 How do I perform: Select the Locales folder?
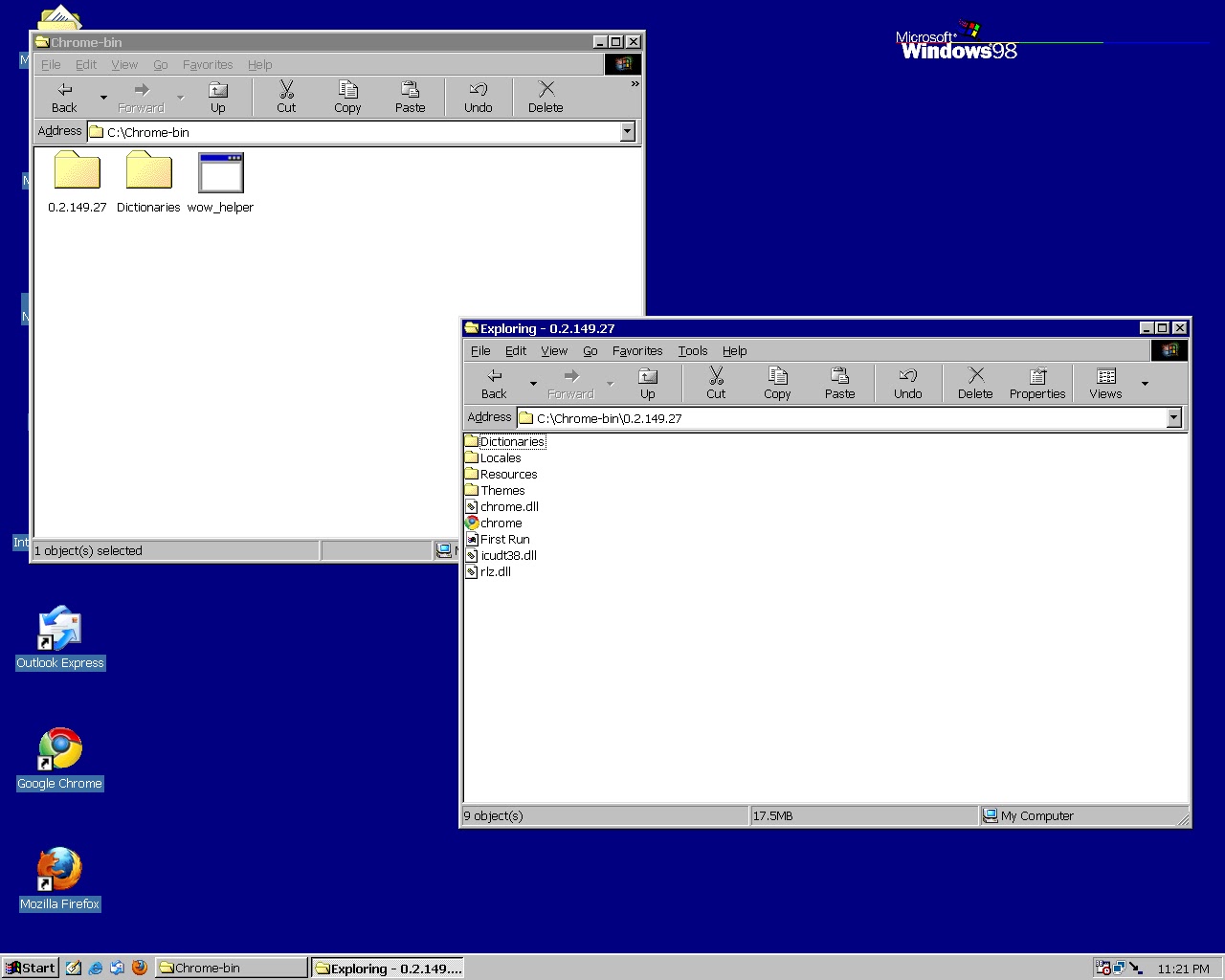pos(494,458)
